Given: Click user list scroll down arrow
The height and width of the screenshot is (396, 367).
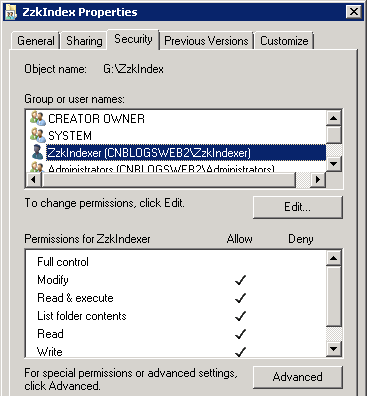Looking at the screenshot, I should [334, 164].
